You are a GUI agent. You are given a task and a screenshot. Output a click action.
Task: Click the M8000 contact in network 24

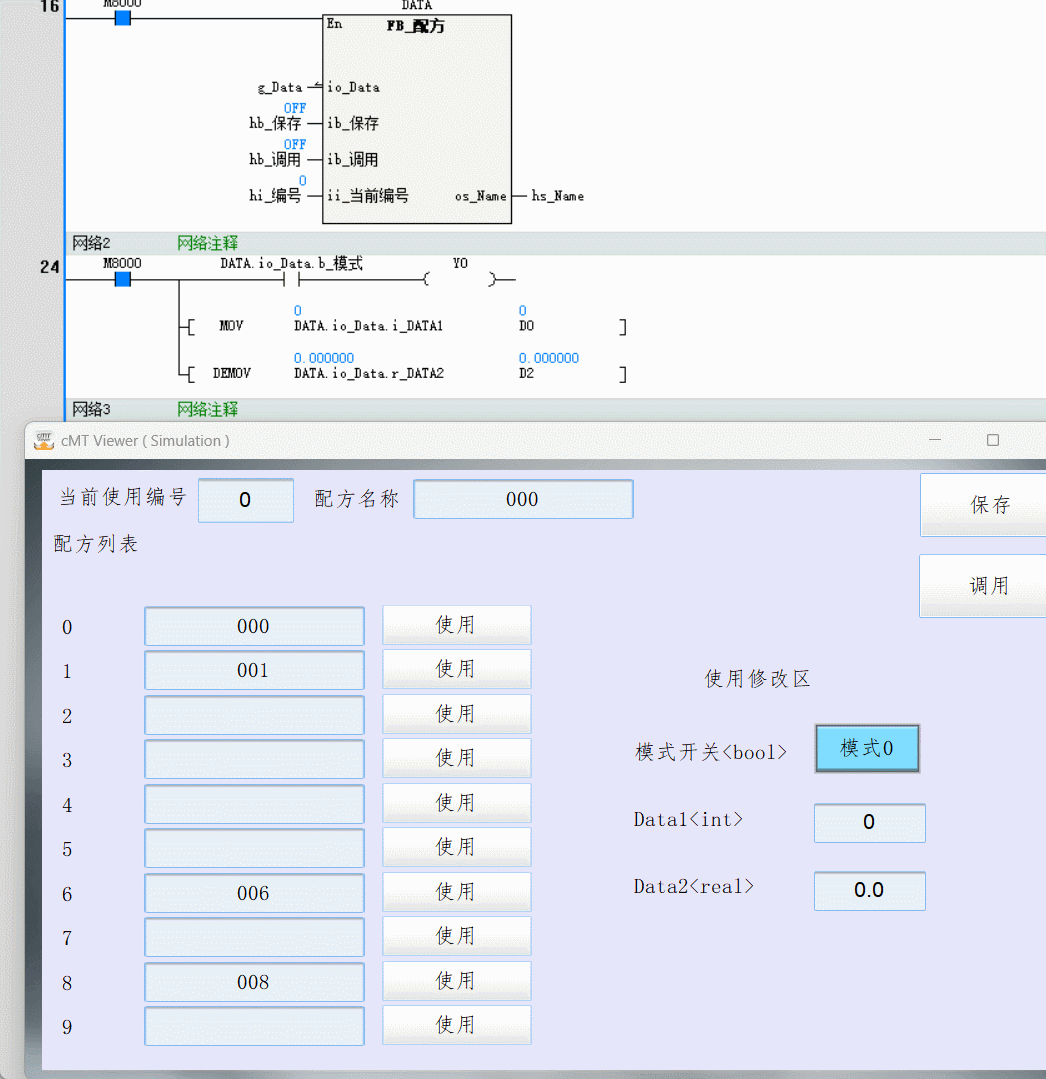pos(122,279)
